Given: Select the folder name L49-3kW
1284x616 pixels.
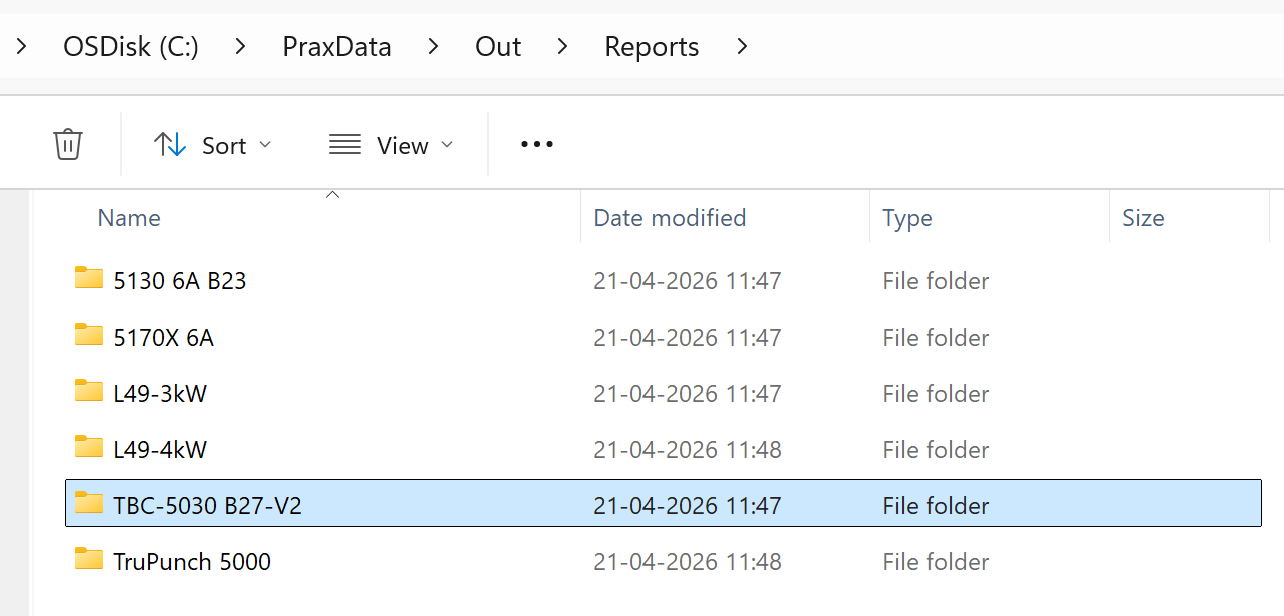Looking at the screenshot, I should point(160,394).
